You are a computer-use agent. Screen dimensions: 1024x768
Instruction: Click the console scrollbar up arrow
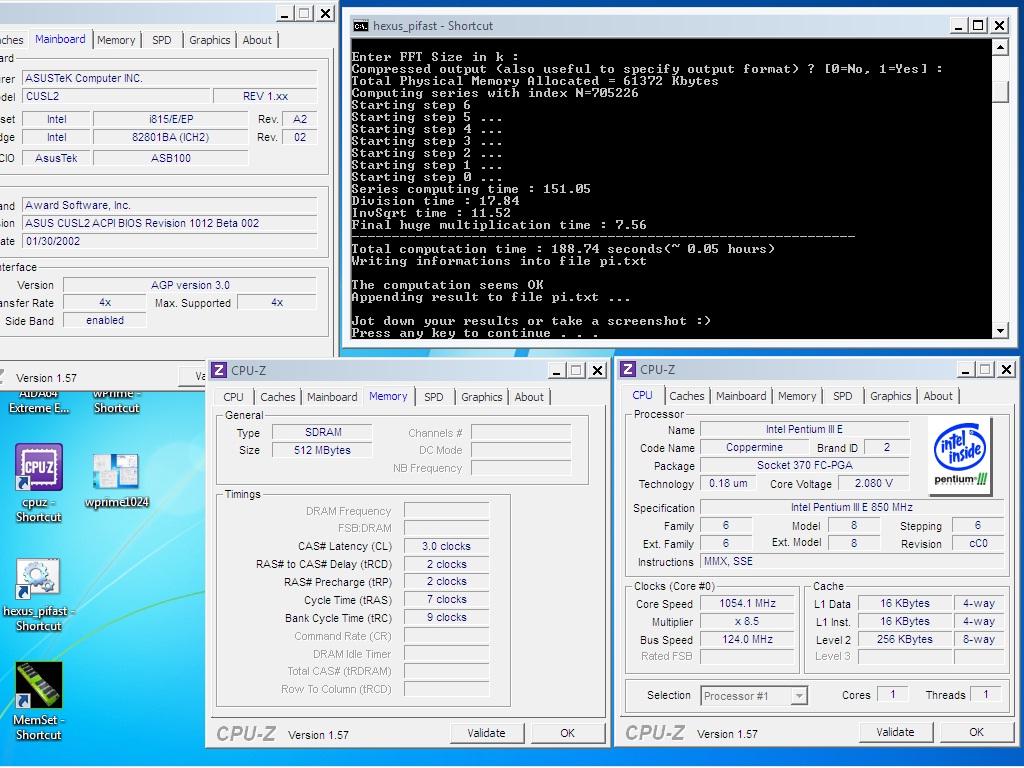tap(1000, 46)
